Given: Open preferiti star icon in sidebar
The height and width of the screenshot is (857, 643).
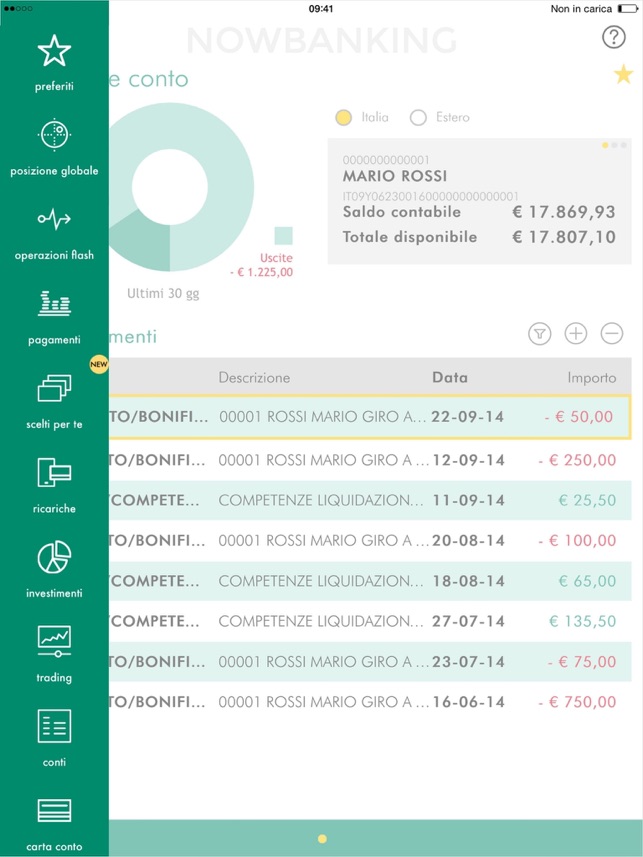Looking at the screenshot, I should pyautogui.click(x=54, y=51).
